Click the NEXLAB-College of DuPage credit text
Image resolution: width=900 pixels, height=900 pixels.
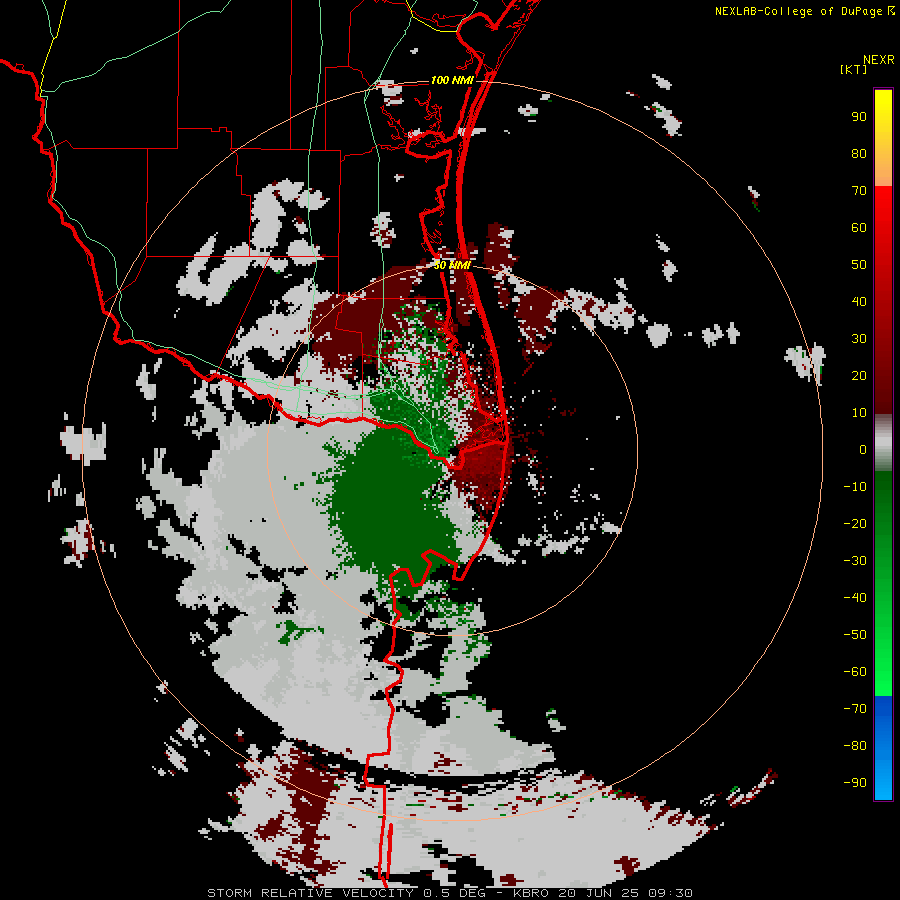click(800, 11)
